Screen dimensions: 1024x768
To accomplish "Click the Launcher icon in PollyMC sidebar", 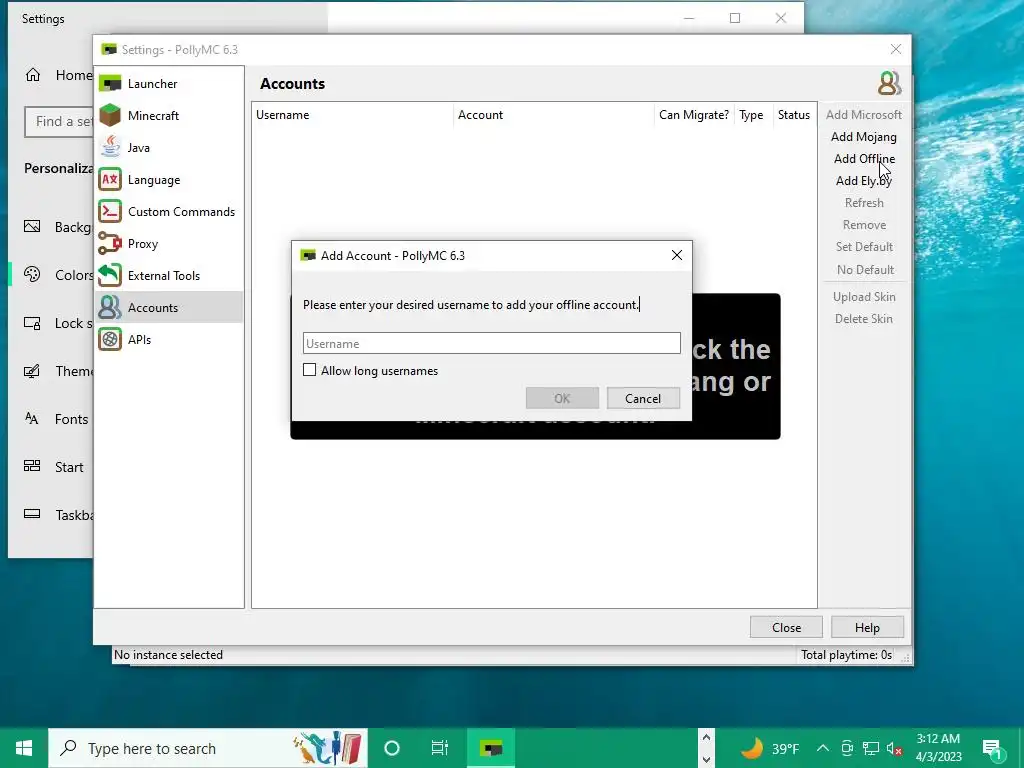I will (x=110, y=84).
